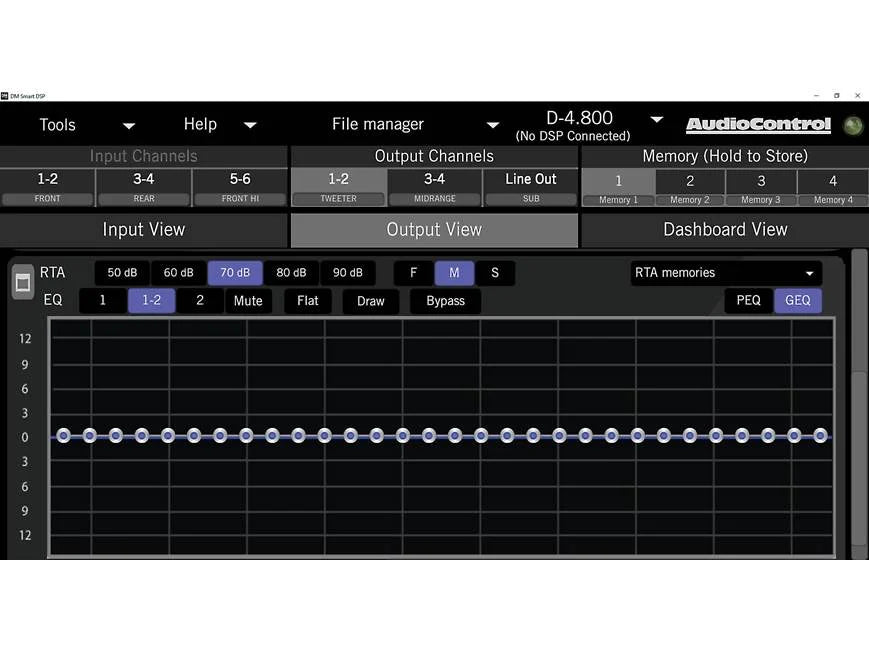Expand the D-4.800 device selector
869x652 pixels.
click(x=657, y=119)
